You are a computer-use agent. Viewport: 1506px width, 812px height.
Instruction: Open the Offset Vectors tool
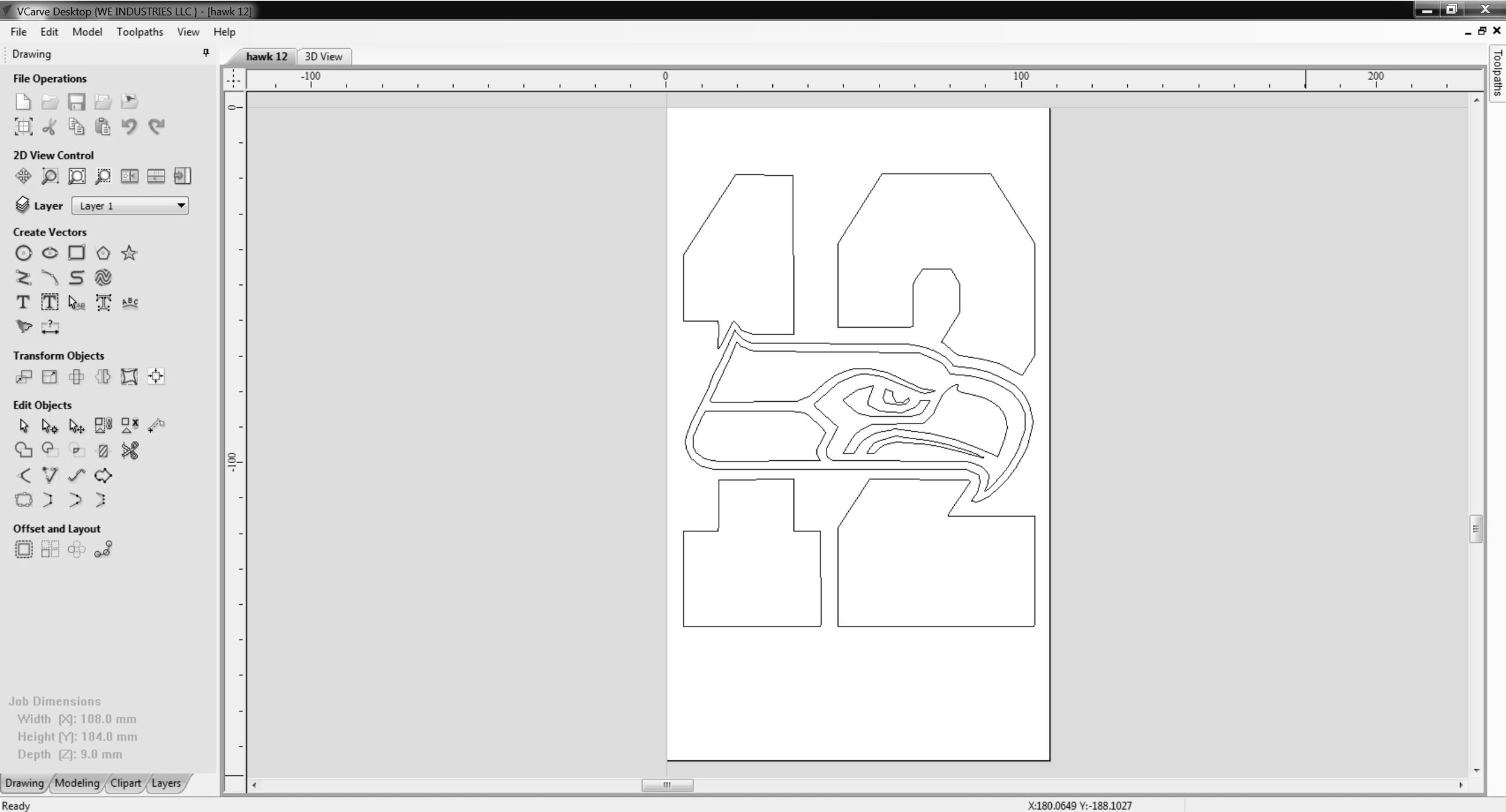[x=23, y=549]
